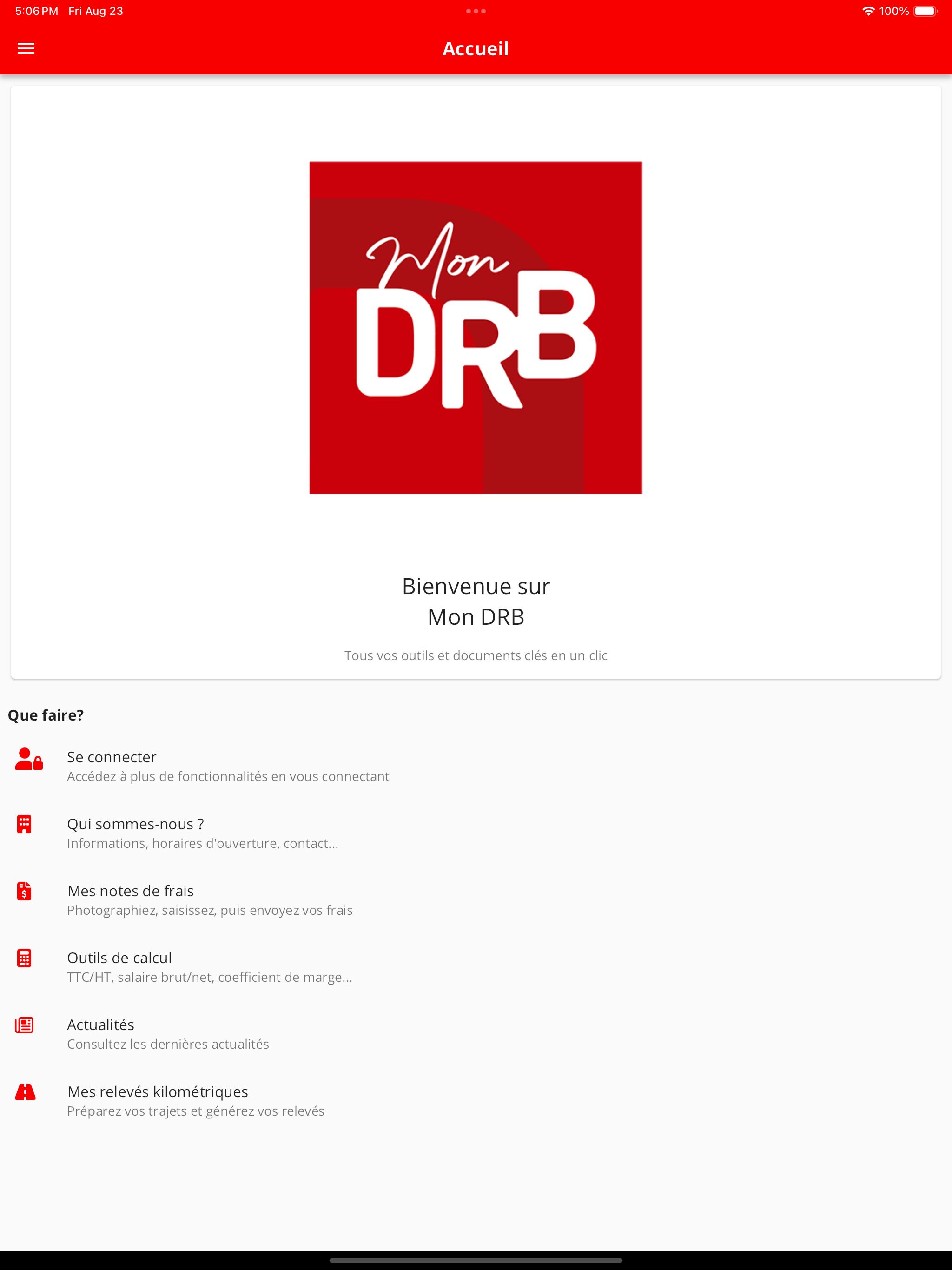
Task: Open the hamburger navigation menu
Action: tap(26, 49)
